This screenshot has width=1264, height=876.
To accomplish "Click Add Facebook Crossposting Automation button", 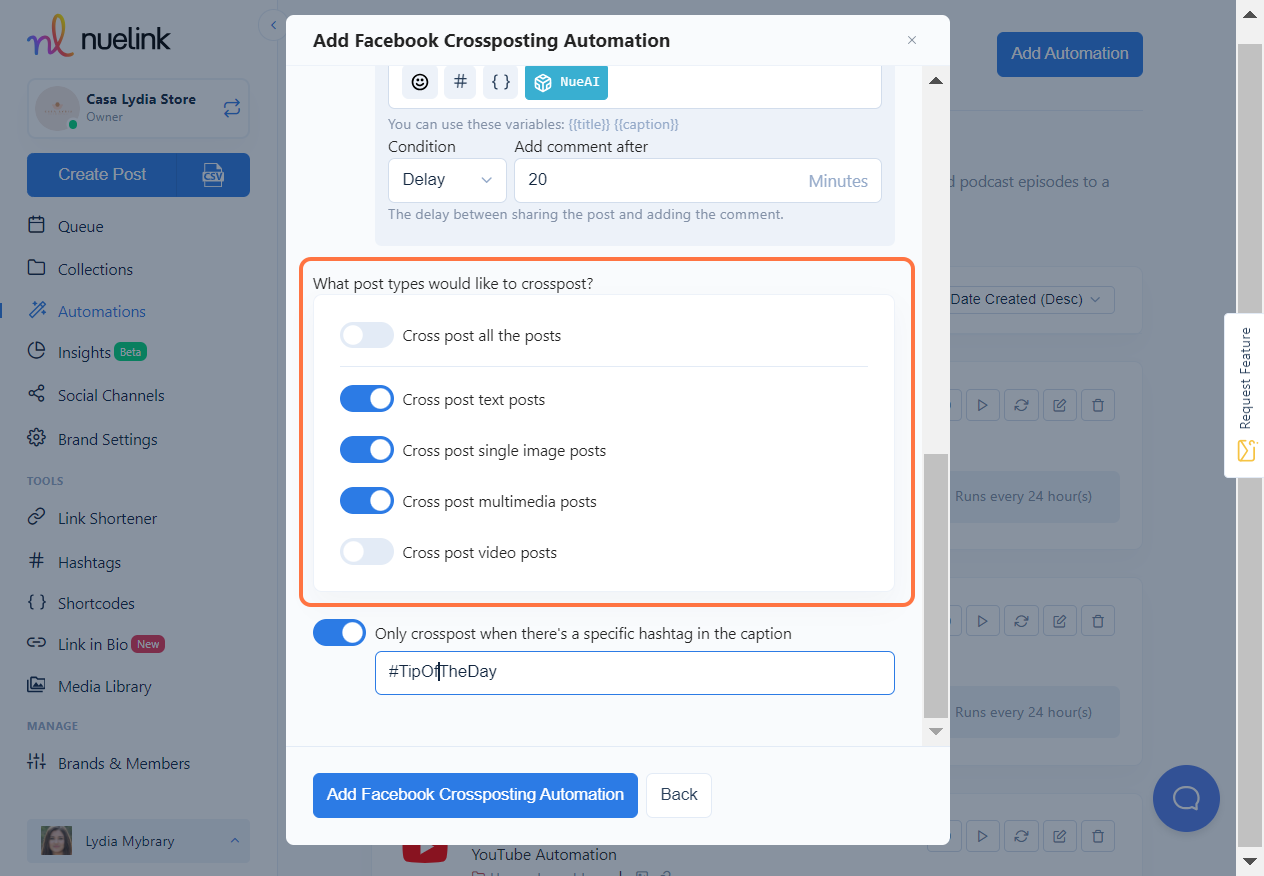I will click(x=475, y=795).
